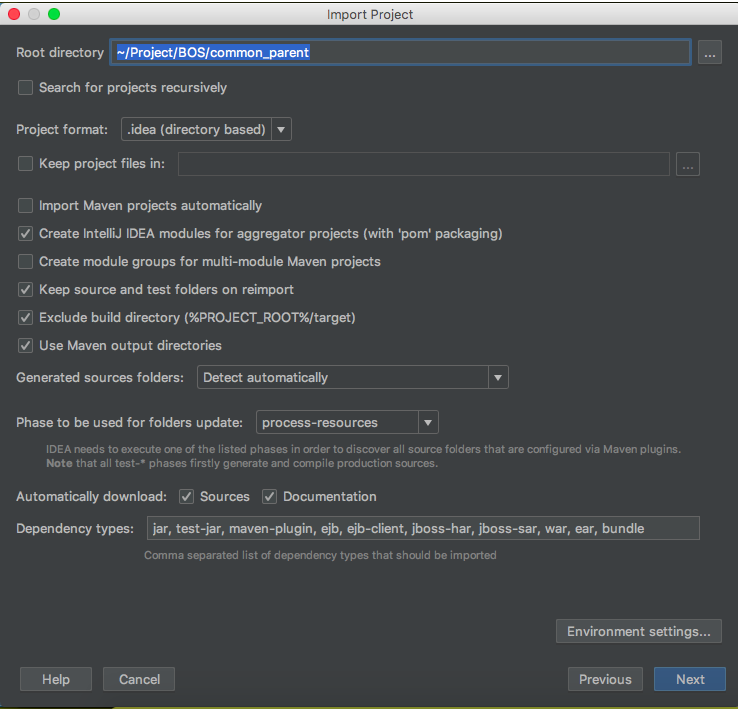Open Environment settings dialog
This screenshot has height=709, width=738.
[x=638, y=632]
